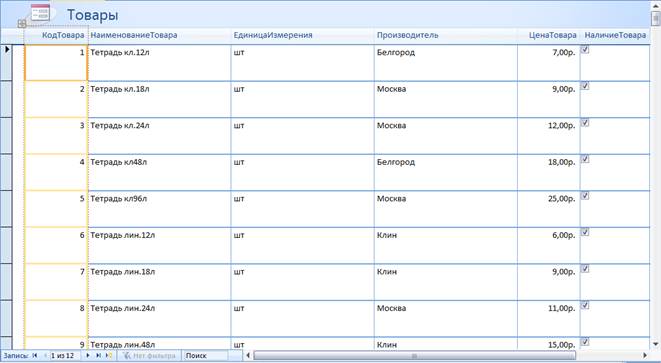The image size is (661, 363).
Task: Select the record selector for Тетрадь кл.24л
Action: (6, 136)
